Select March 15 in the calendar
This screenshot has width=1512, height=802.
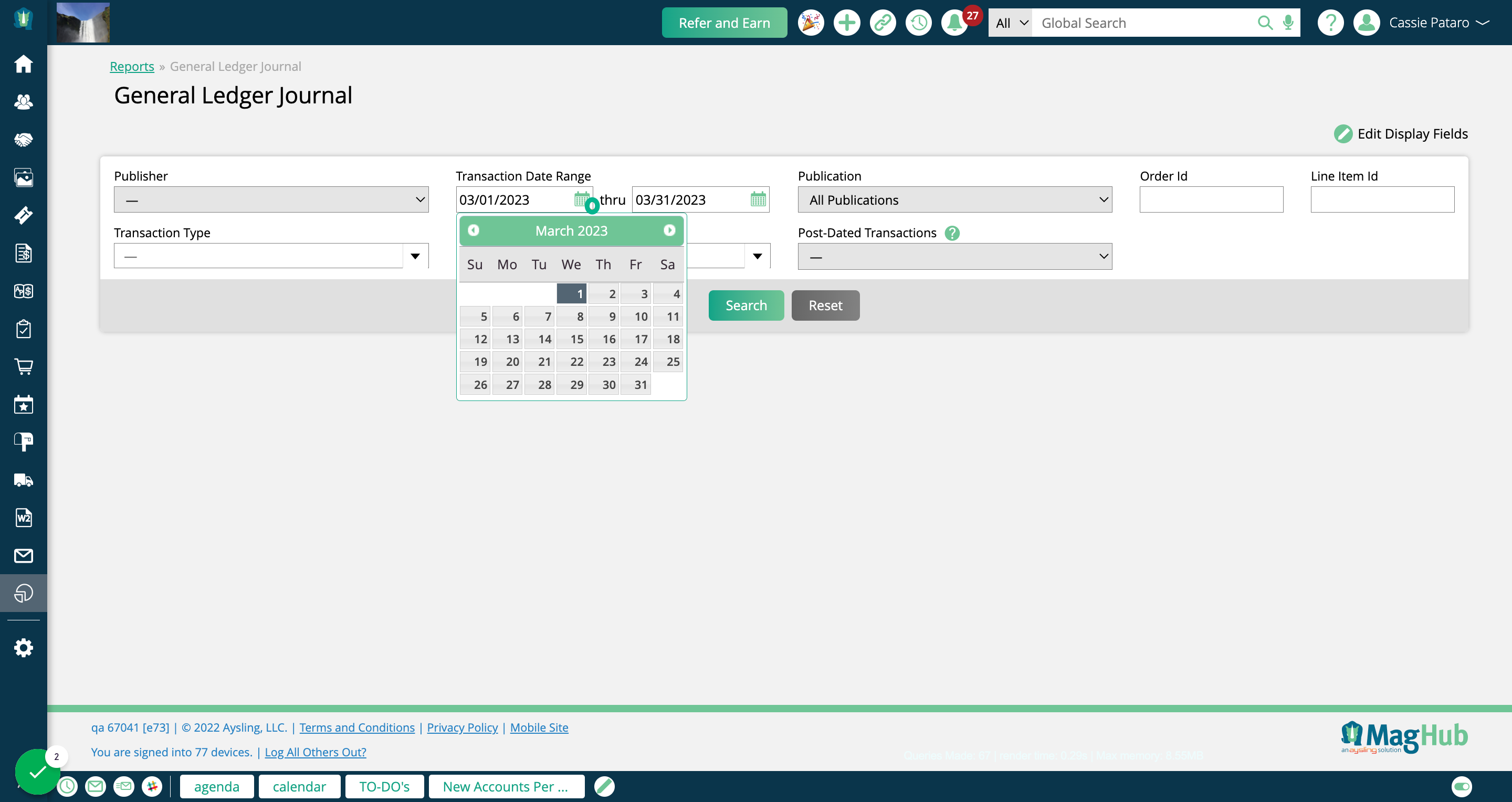coord(571,339)
